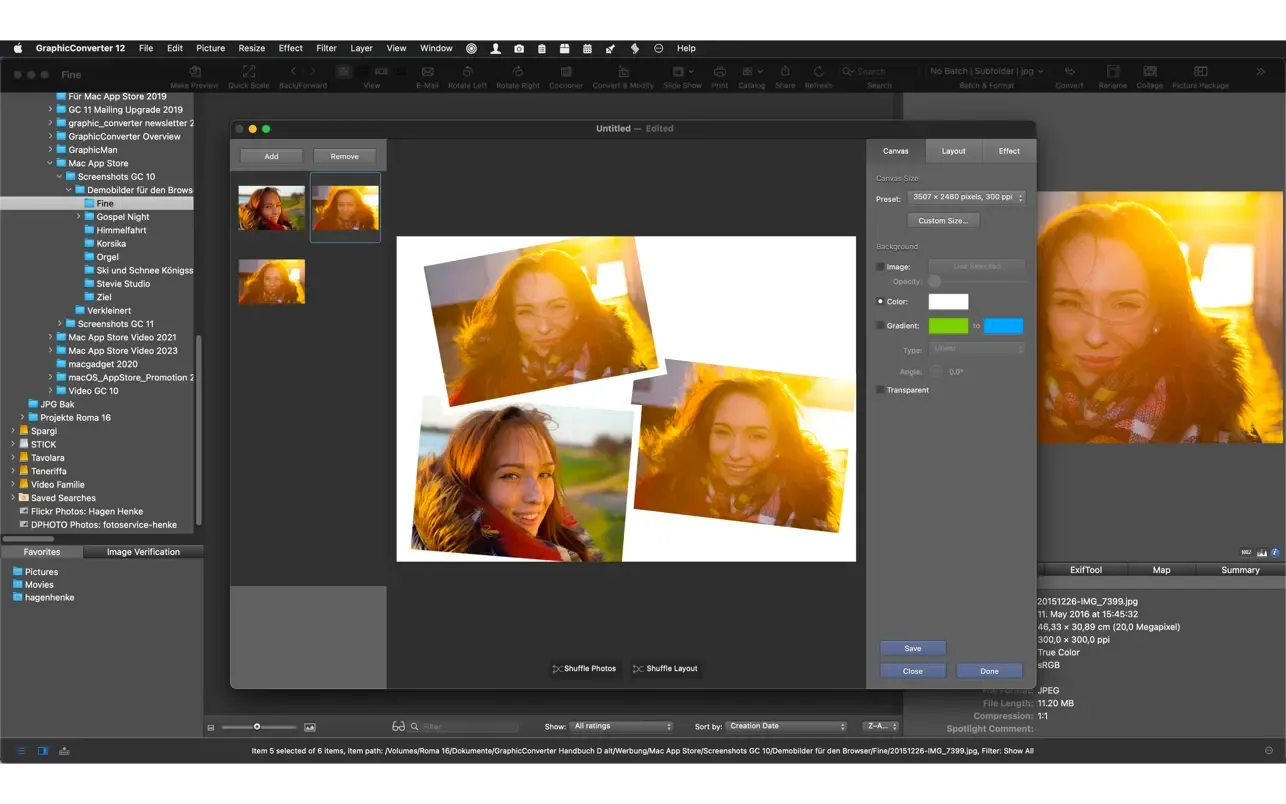Click the Done button

coord(989,671)
